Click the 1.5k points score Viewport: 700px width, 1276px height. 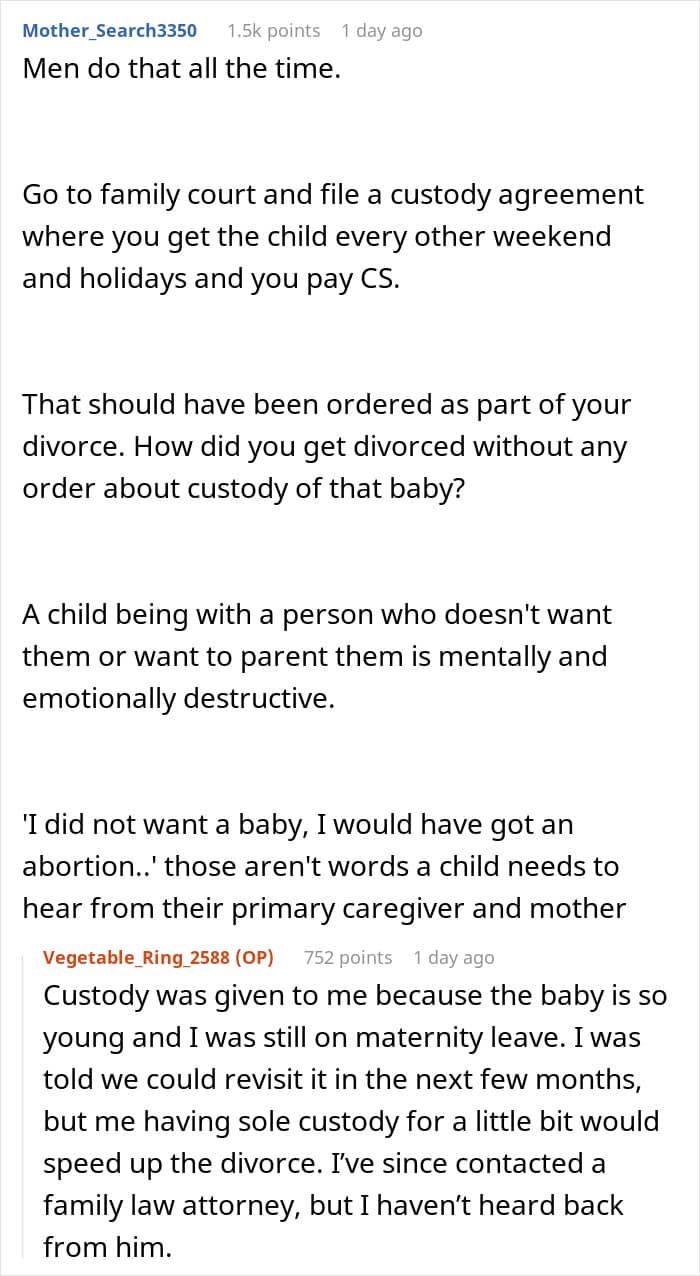click(x=273, y=31)
